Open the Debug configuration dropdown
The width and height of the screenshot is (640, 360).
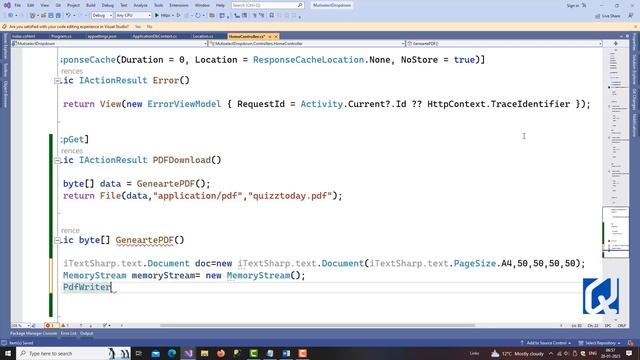click(102, 16)
